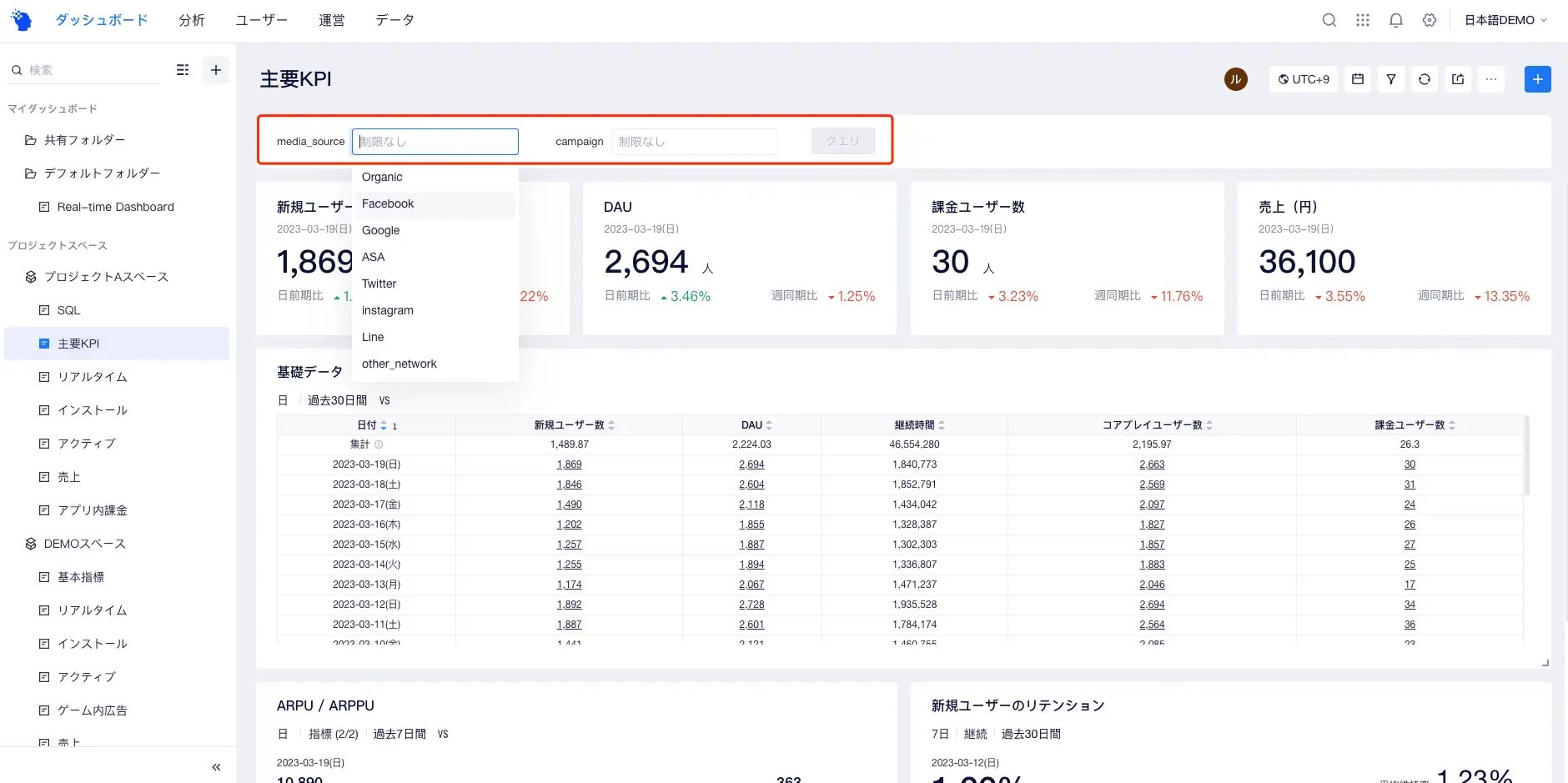Viewport: 1568px width, 783px height.
Task: Click the app logo icon
Action: point(22,20)
